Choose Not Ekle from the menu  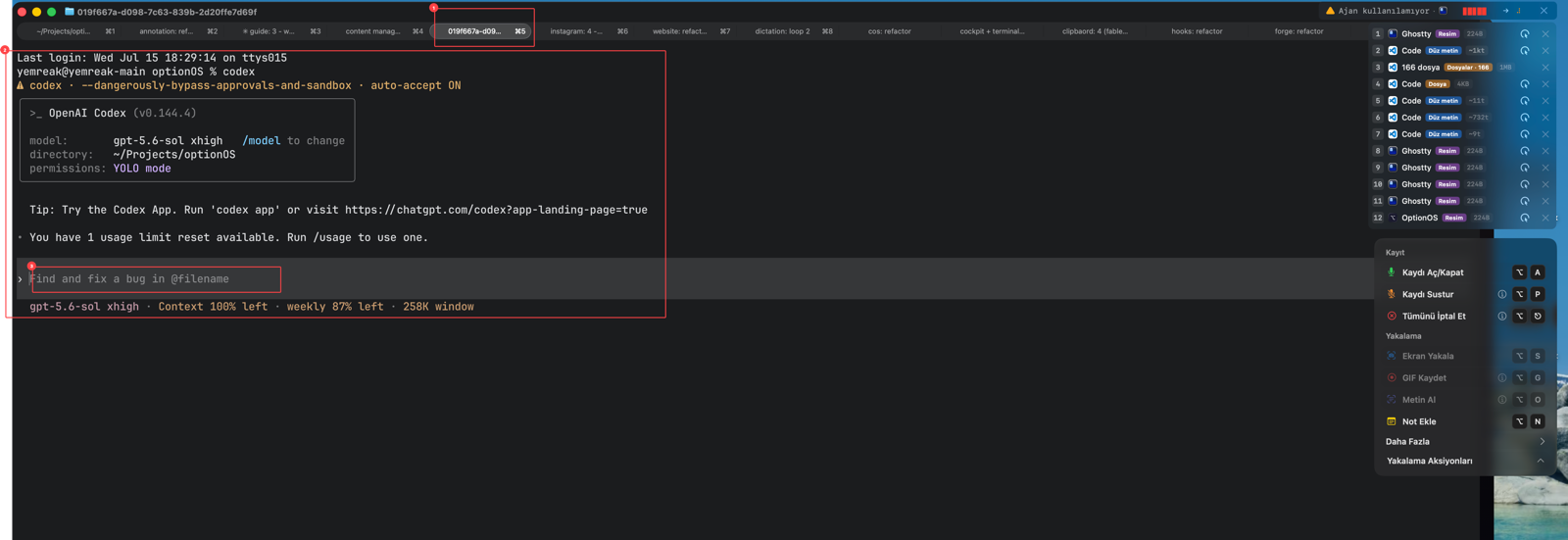point(1465,421)
